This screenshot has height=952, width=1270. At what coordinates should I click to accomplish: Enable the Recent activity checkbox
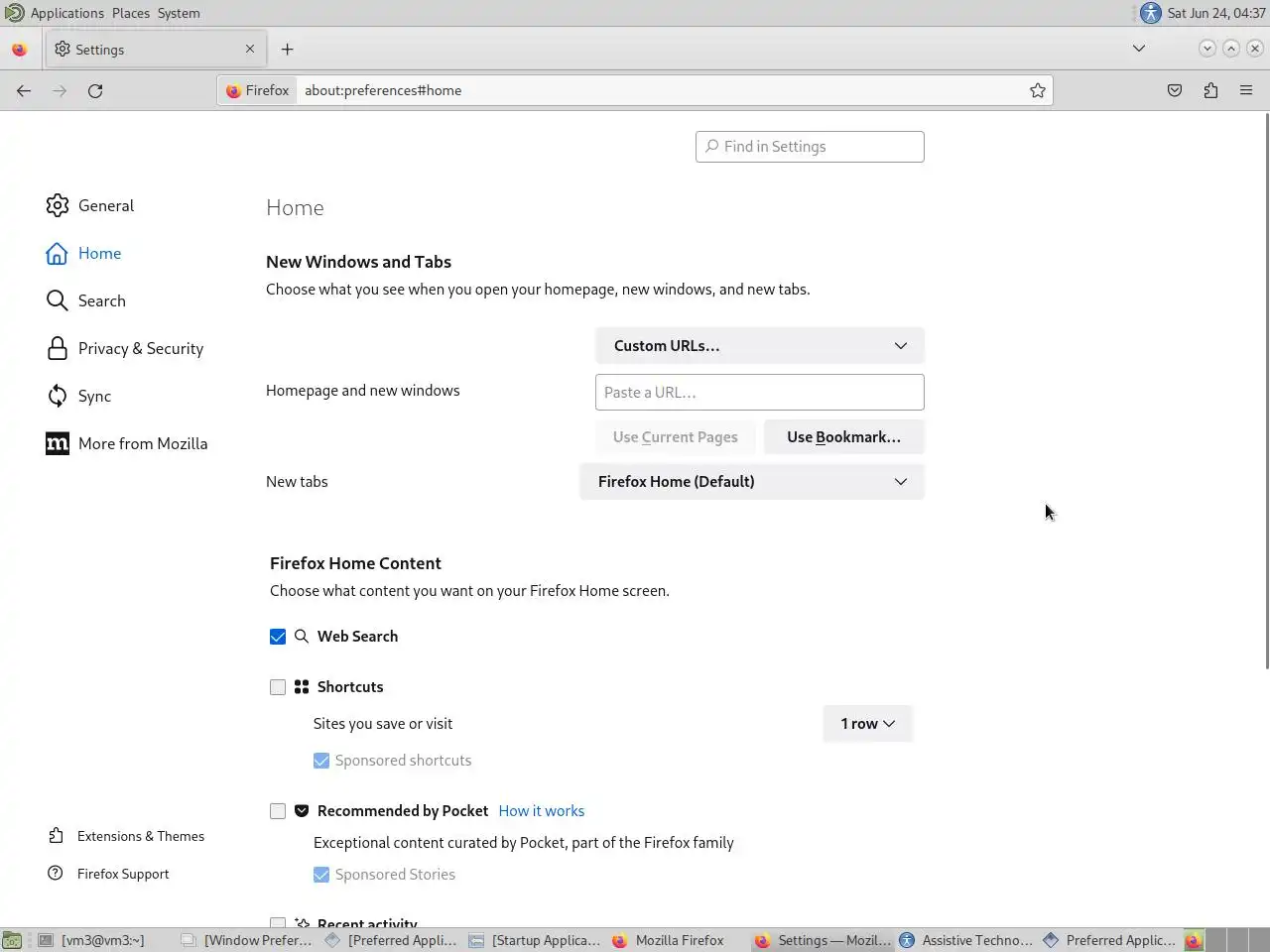click(278, 924)
